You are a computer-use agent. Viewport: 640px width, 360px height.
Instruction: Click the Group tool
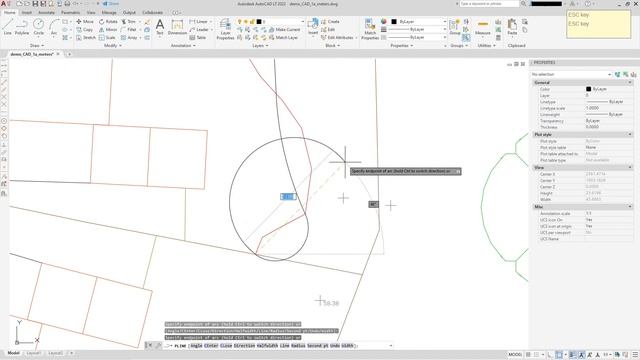(455, 27)
